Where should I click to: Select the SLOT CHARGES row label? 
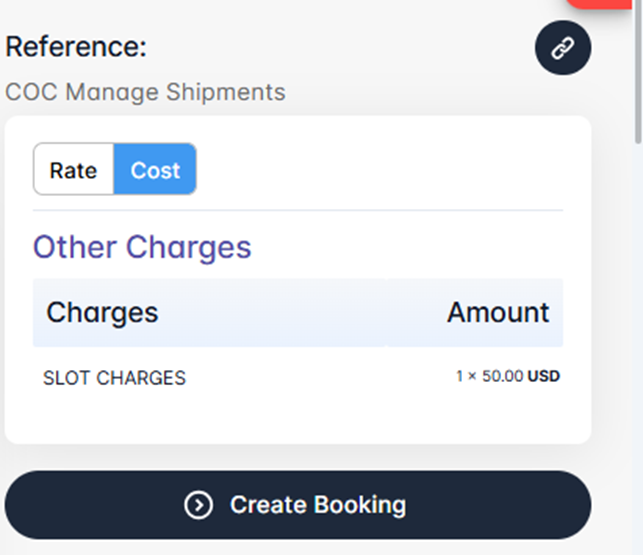point(114,378)
